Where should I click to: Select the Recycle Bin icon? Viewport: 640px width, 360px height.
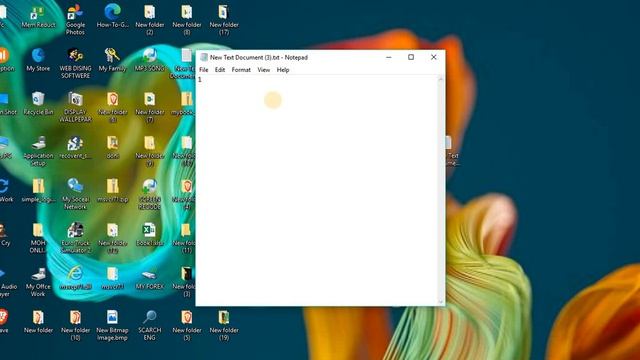(x=38, y=103)
